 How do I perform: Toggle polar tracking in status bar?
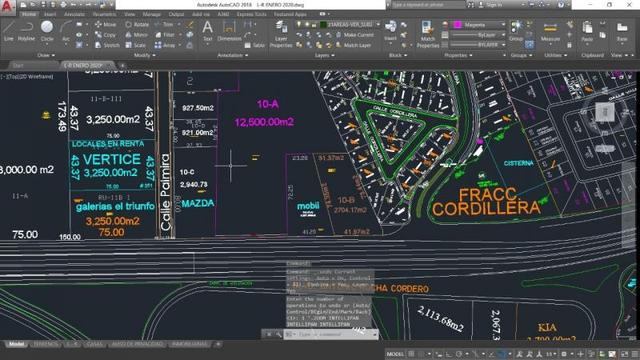coord(458,354)
